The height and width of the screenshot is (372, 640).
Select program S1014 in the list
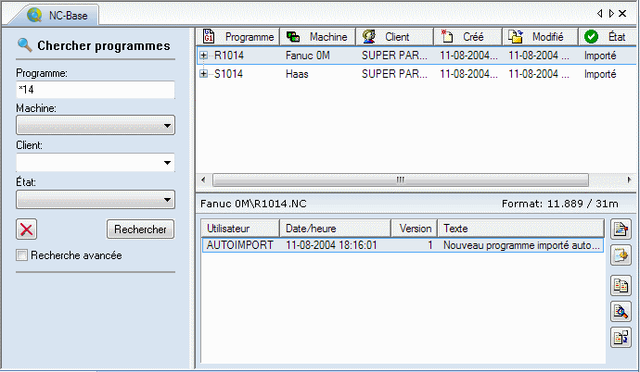229,74
